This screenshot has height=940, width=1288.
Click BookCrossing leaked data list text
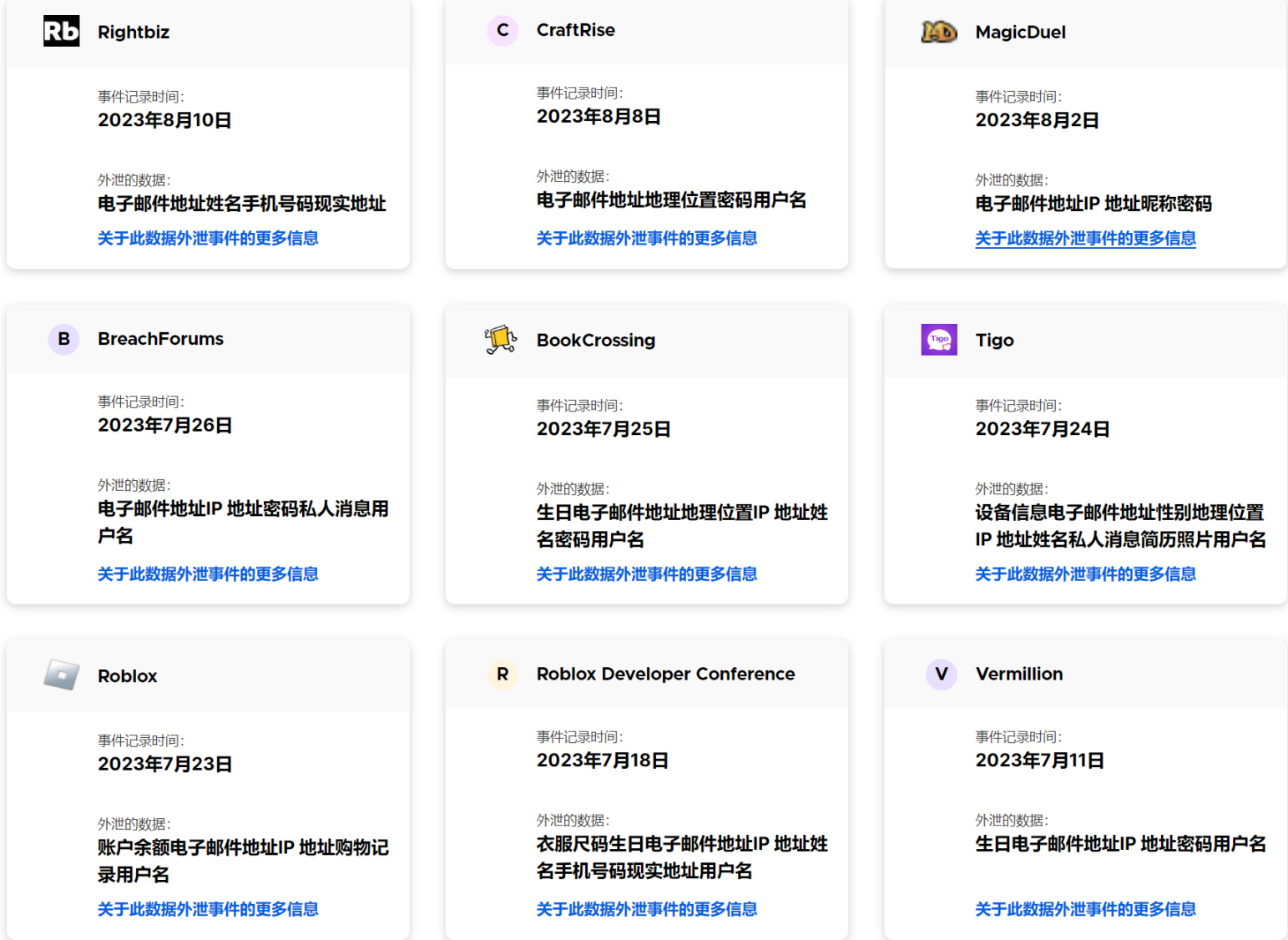[x=682, y=526]
